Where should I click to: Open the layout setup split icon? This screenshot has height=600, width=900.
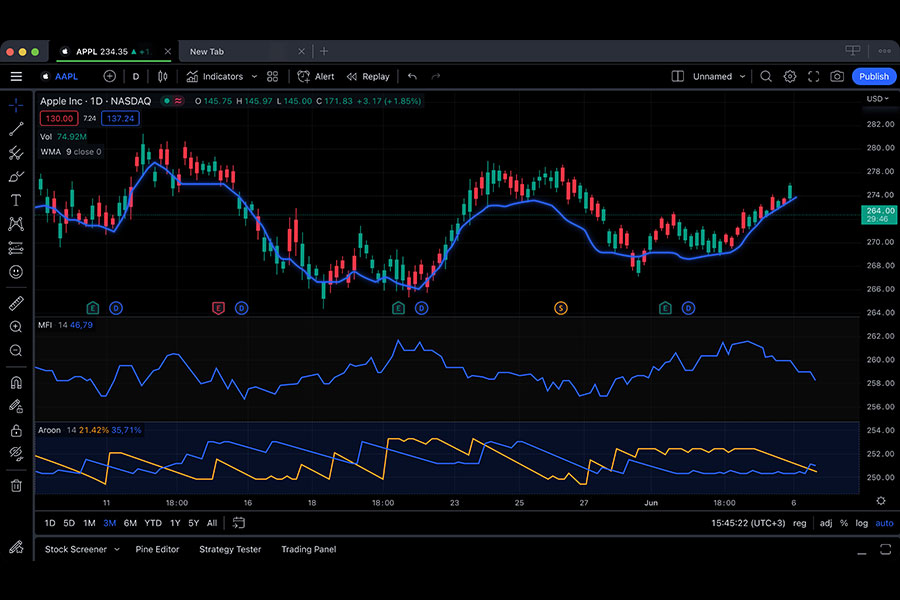coord(677,76)
